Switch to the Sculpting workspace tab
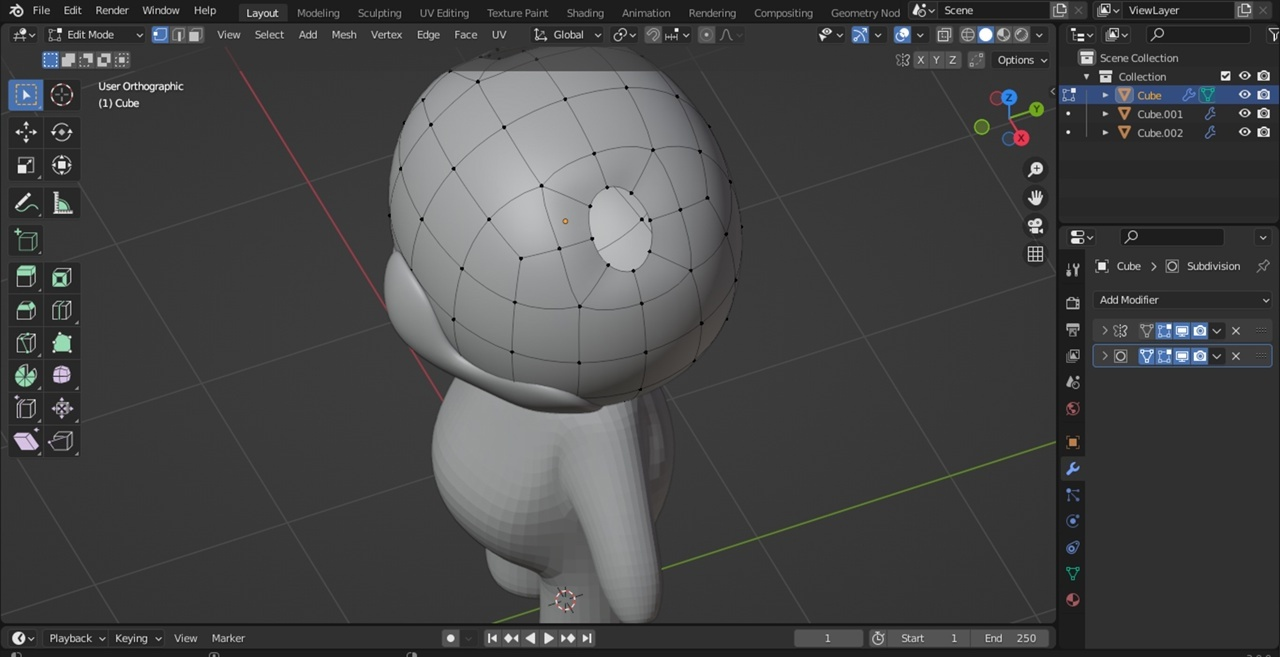1280x657 pixels. tap(379, 13)
